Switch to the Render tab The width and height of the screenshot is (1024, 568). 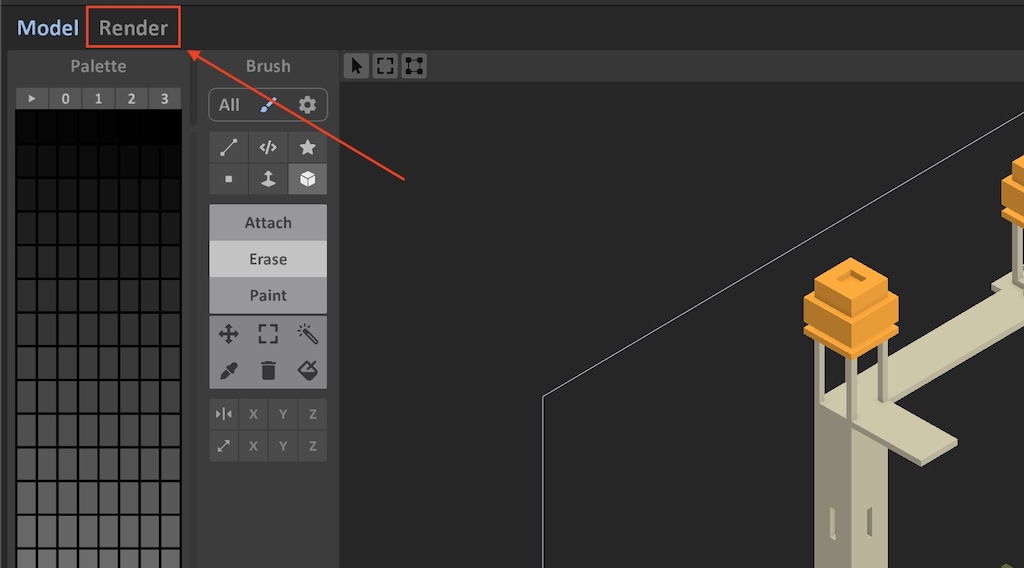pos(133,27)
